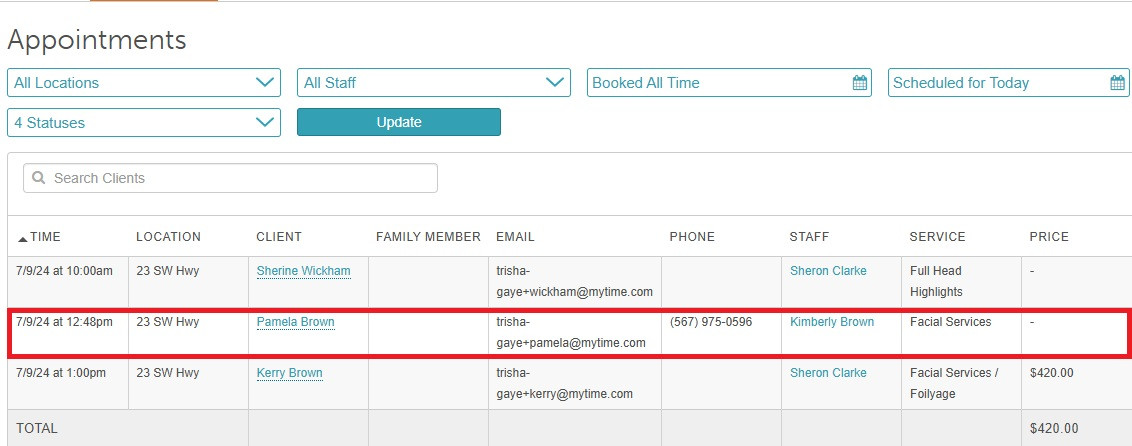Click 23 SW Hwy in Kerry Brown row

tap(167, 373)
